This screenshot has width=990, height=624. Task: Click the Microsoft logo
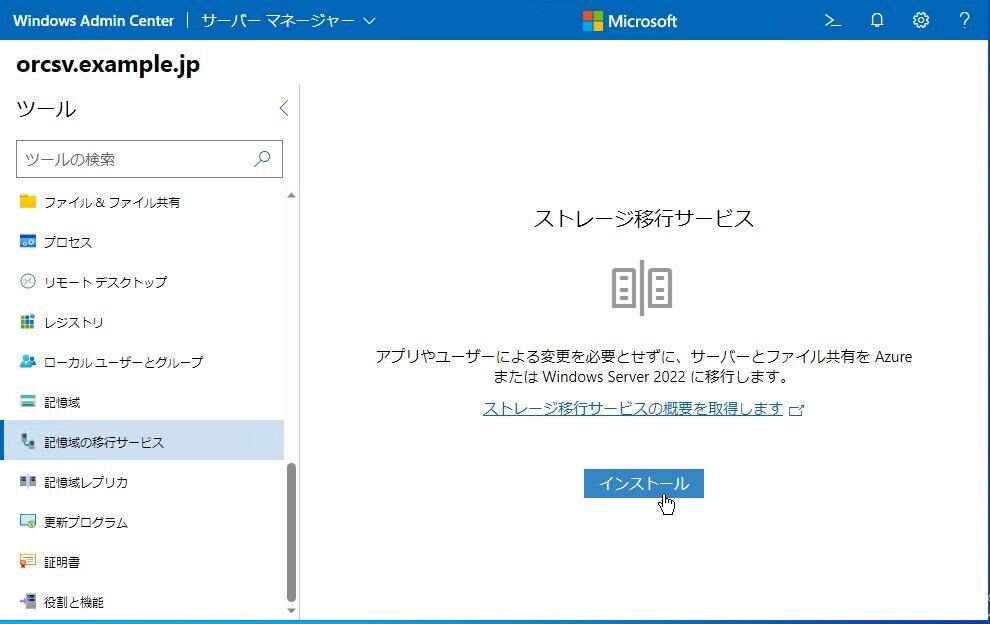point(629,21)
